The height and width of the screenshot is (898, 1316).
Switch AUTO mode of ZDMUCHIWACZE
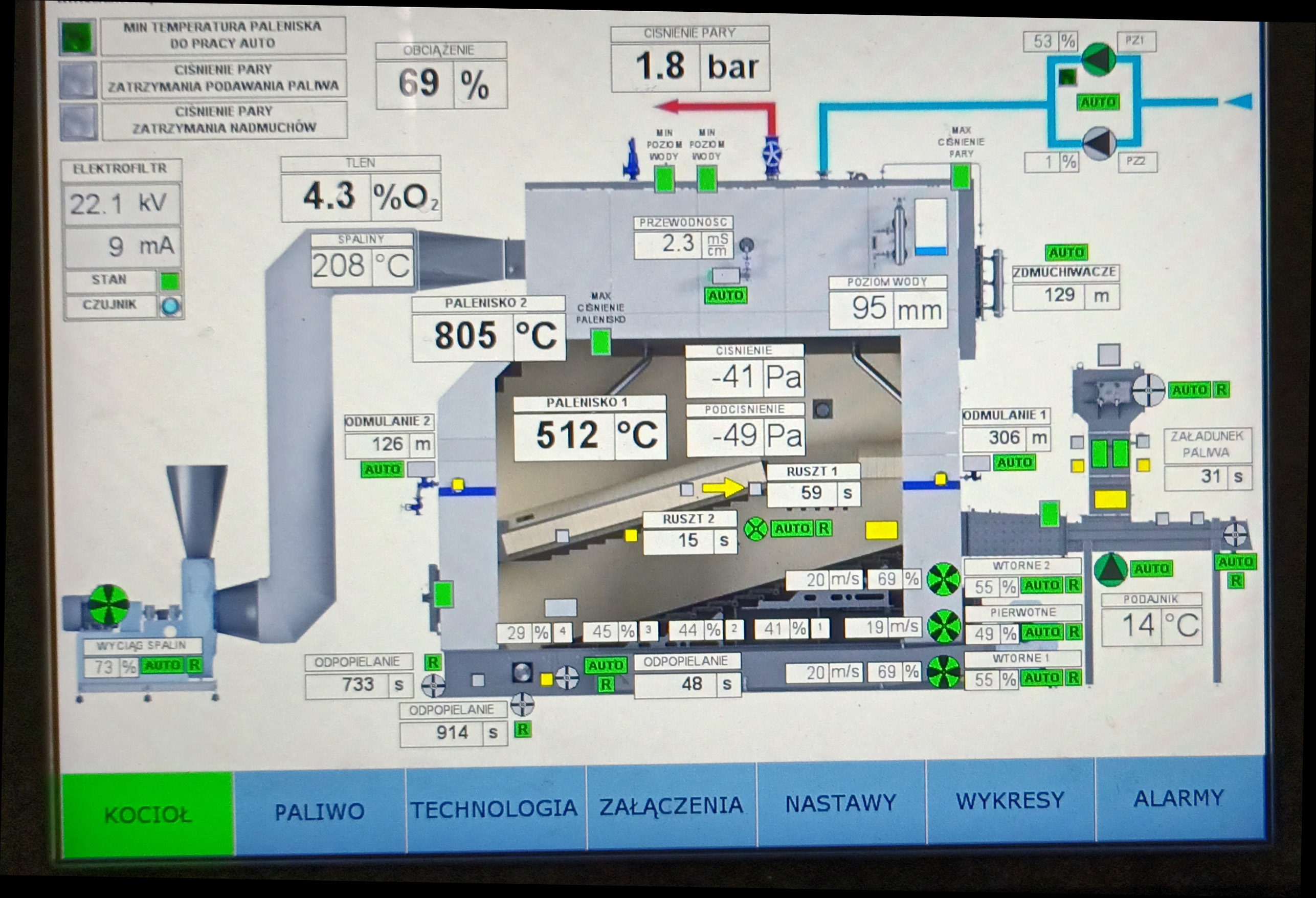tap(1066, 252)
